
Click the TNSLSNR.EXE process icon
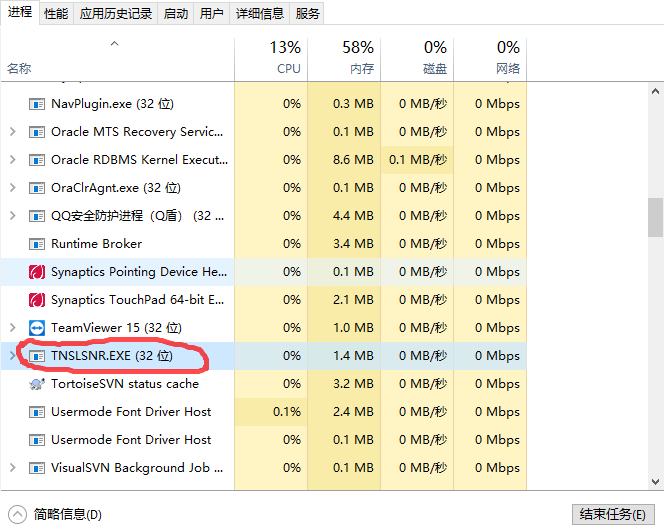tap(37, 356)
